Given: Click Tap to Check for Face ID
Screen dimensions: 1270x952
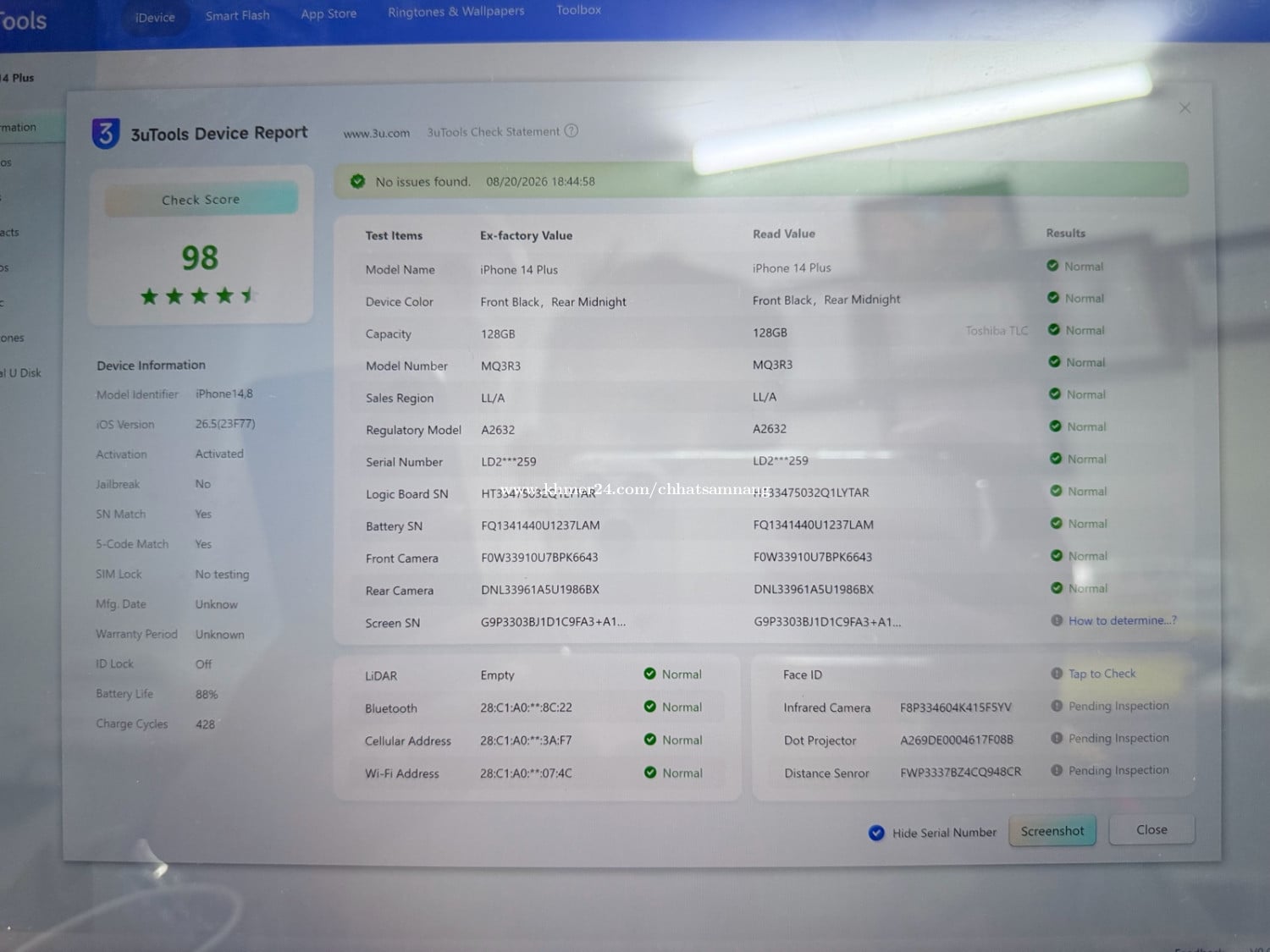Looking at the screenshot, I should point(1102,674).
